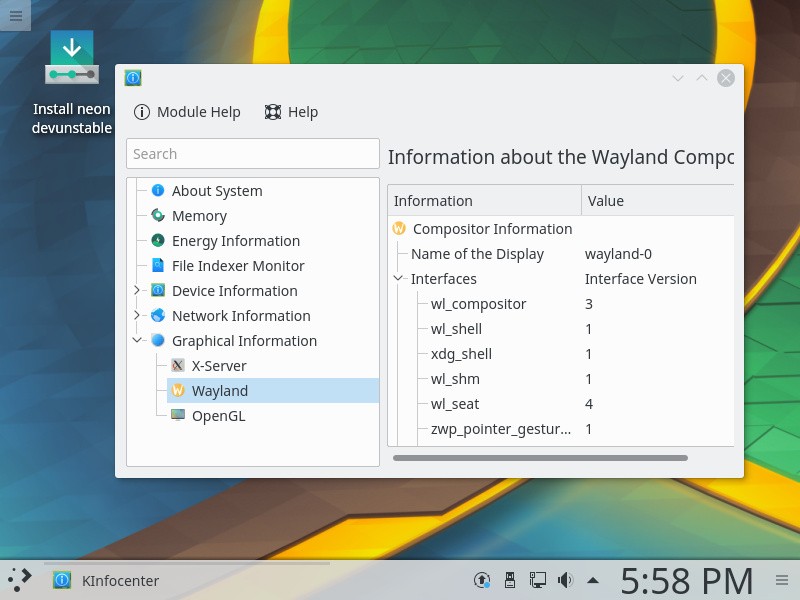This screenshot has width=800, height=600.
Task: Click the OpenGL monitor icon
Action: [x=178, y=416]
